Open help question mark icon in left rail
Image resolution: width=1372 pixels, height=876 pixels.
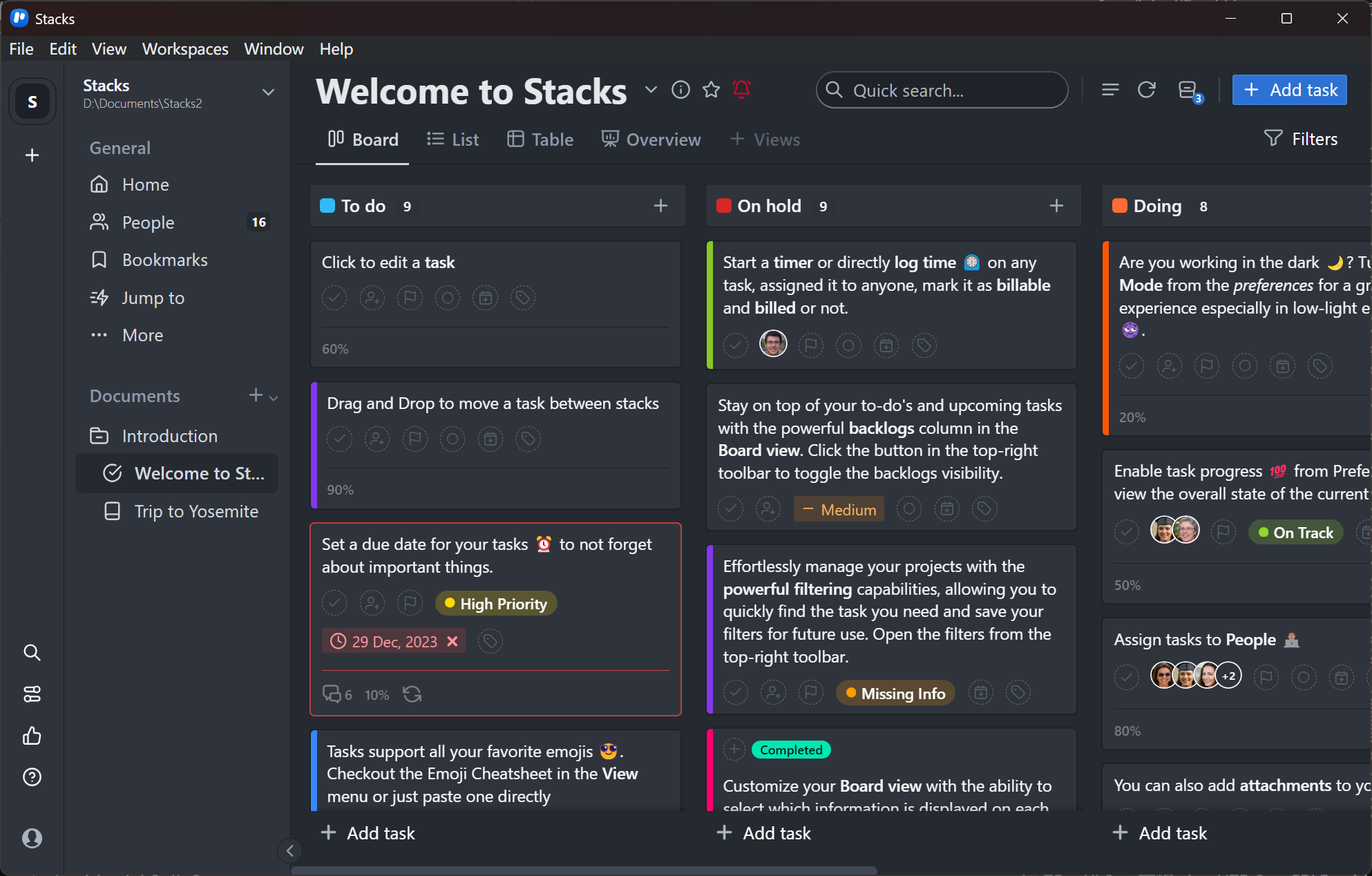[32, 777]
